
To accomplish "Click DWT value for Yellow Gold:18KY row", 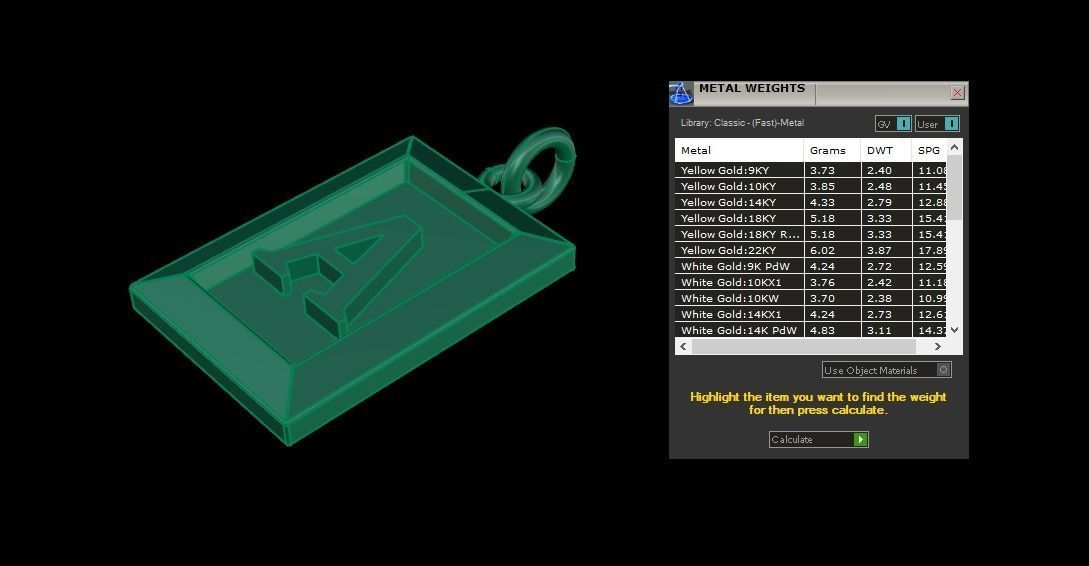I will pyautogui.click(x=886, y=218).
